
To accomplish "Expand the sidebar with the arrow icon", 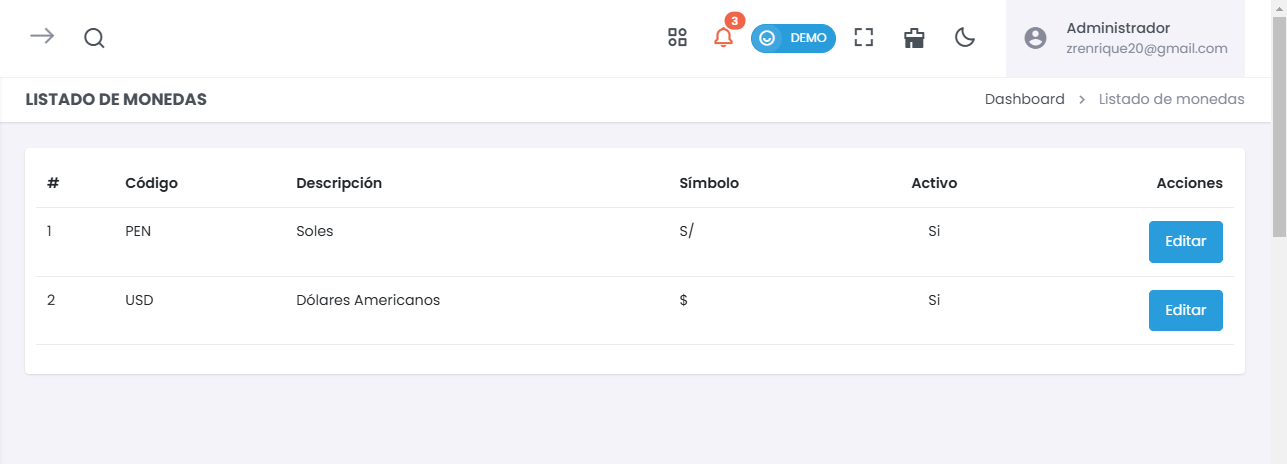I will tap(42, 37).
